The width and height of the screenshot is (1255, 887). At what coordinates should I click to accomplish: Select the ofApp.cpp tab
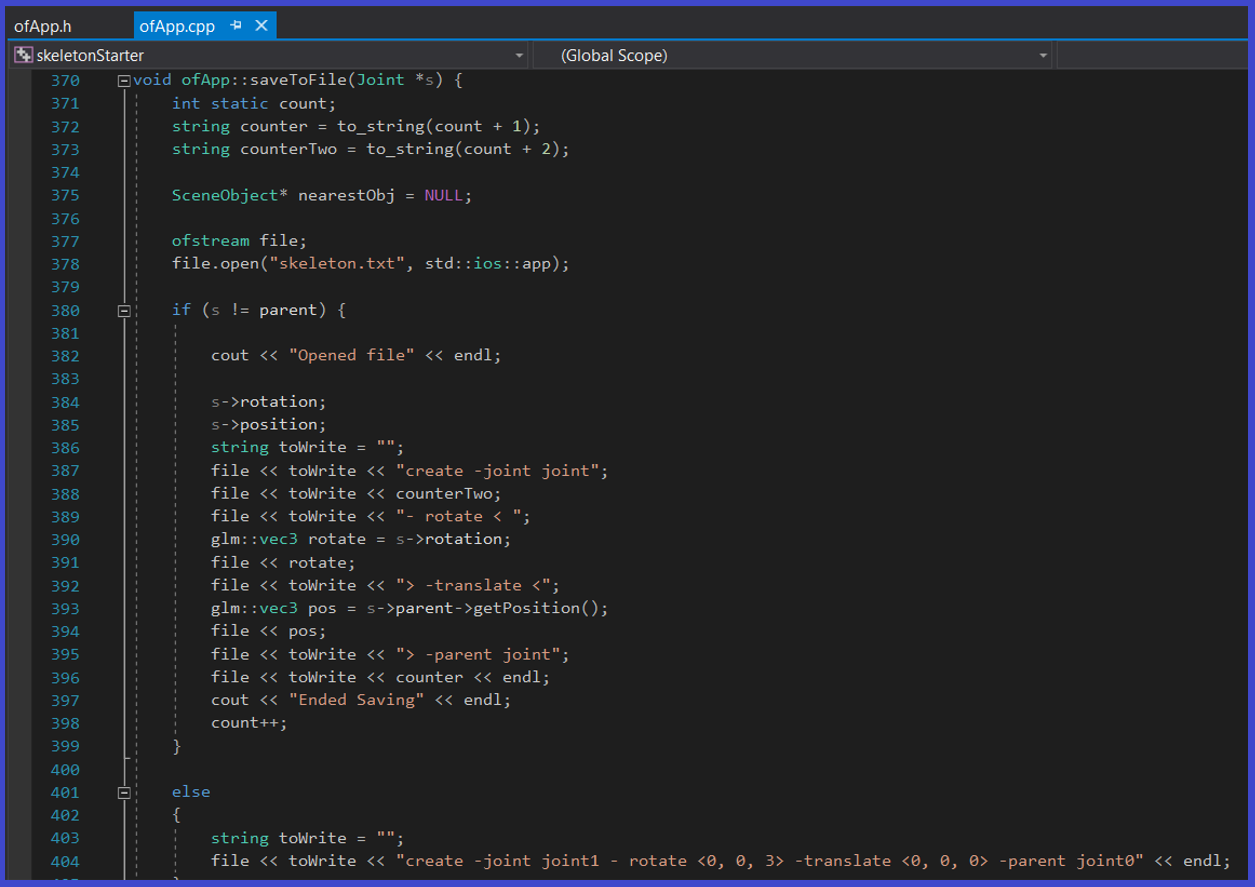pos(177,26)
